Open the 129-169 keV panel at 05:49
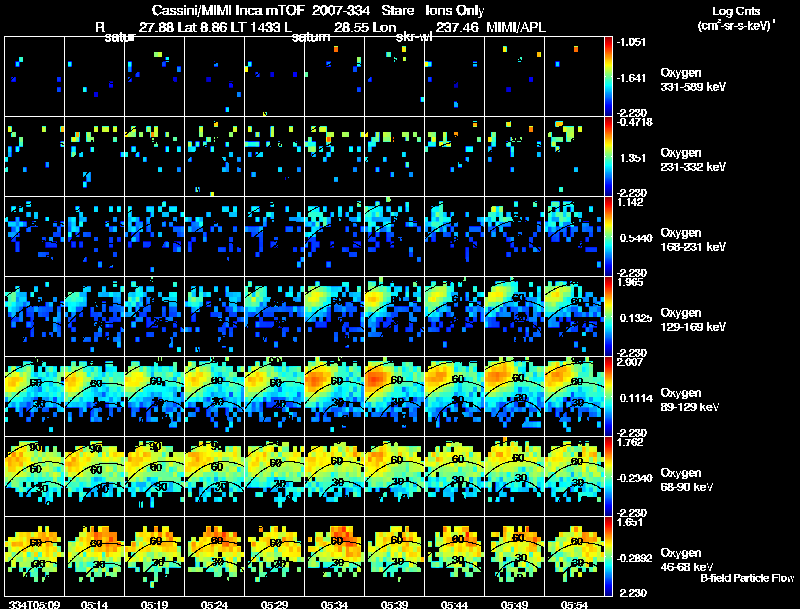This screenshot has height=609, width=800. click(515, 316)
